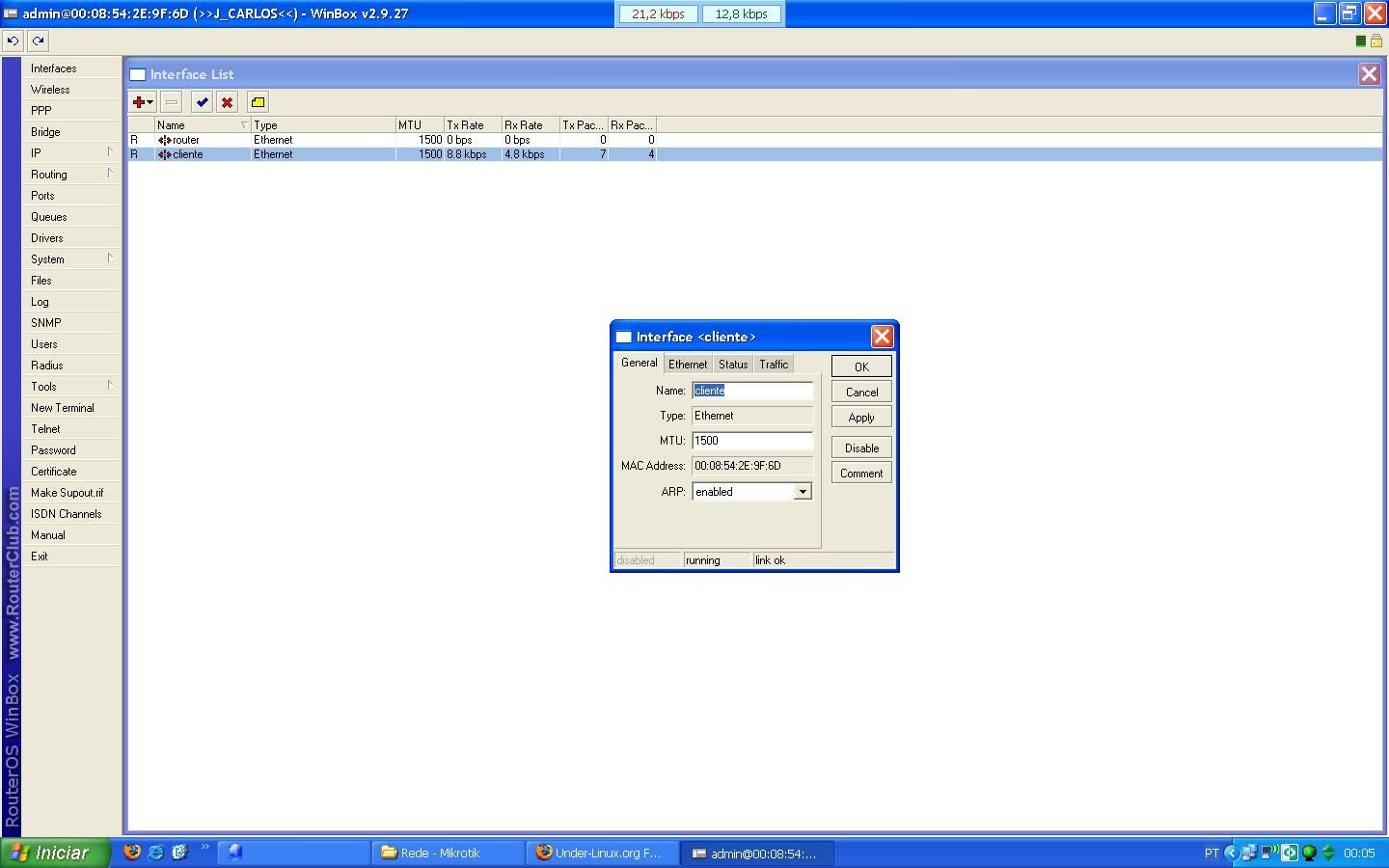
Task: Switch to the Status tab
Action: (x=733, y=365)
